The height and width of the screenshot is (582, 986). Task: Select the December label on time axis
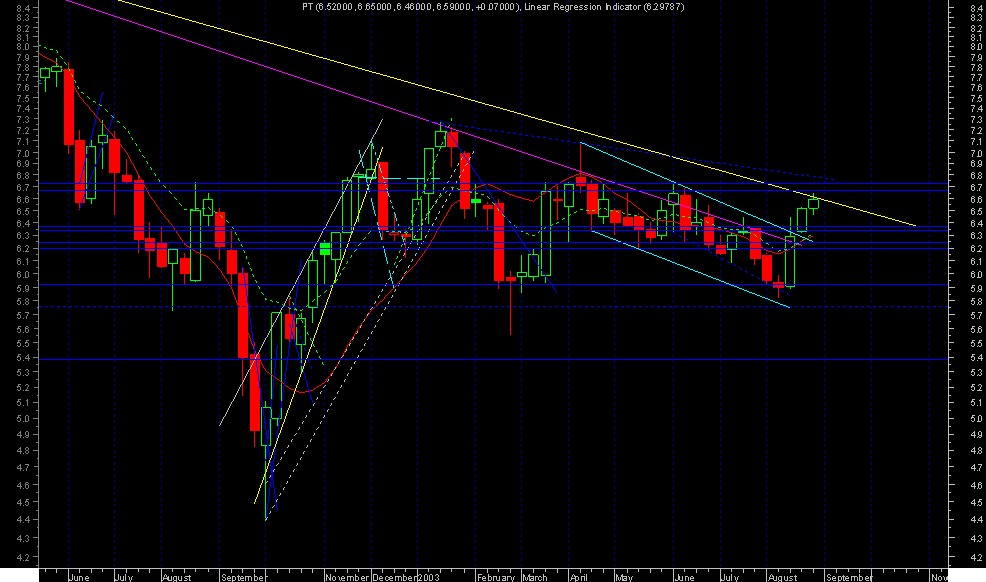(x=394, y=577)
